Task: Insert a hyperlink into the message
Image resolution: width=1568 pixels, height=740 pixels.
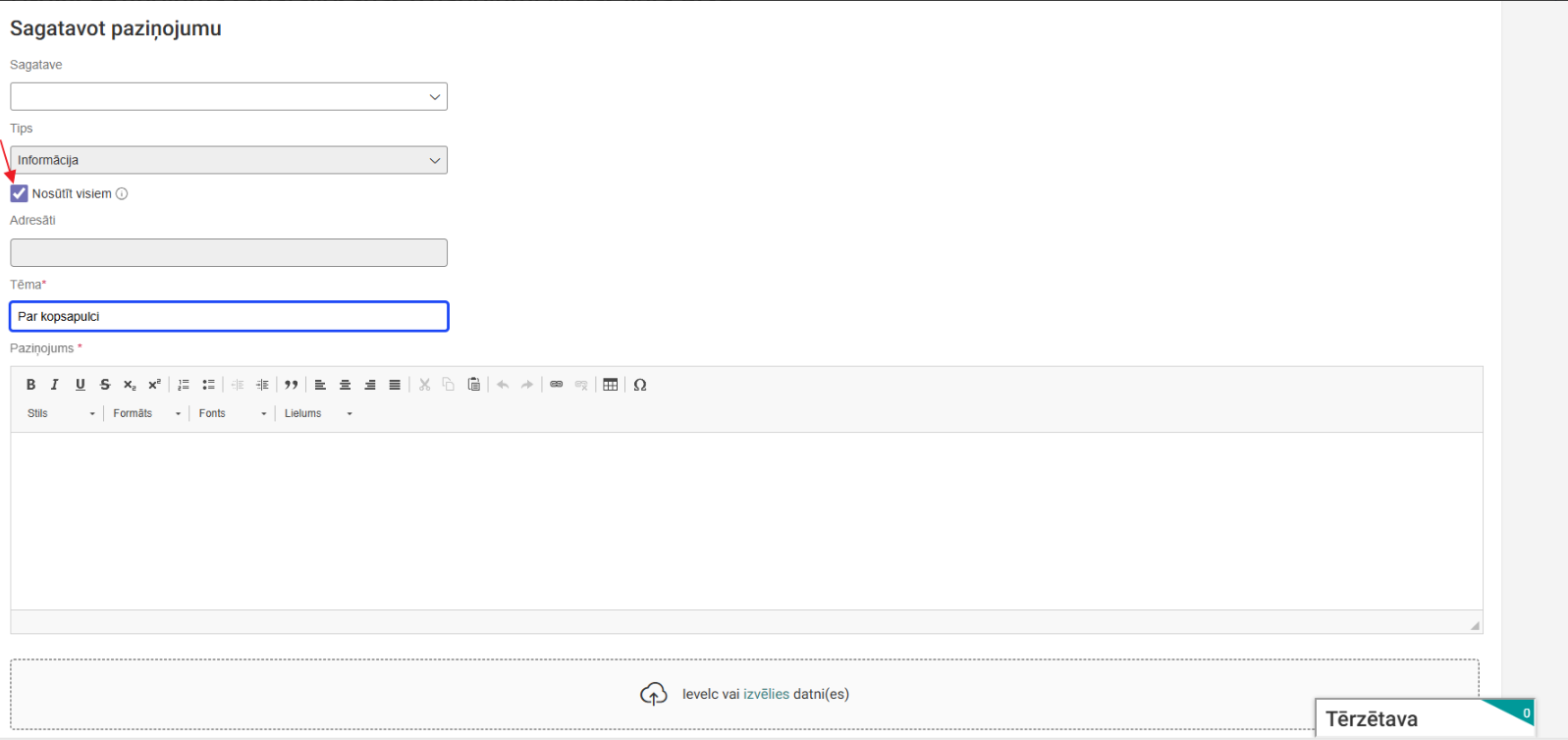Action: pyautogui.click(x=557, y=385)
